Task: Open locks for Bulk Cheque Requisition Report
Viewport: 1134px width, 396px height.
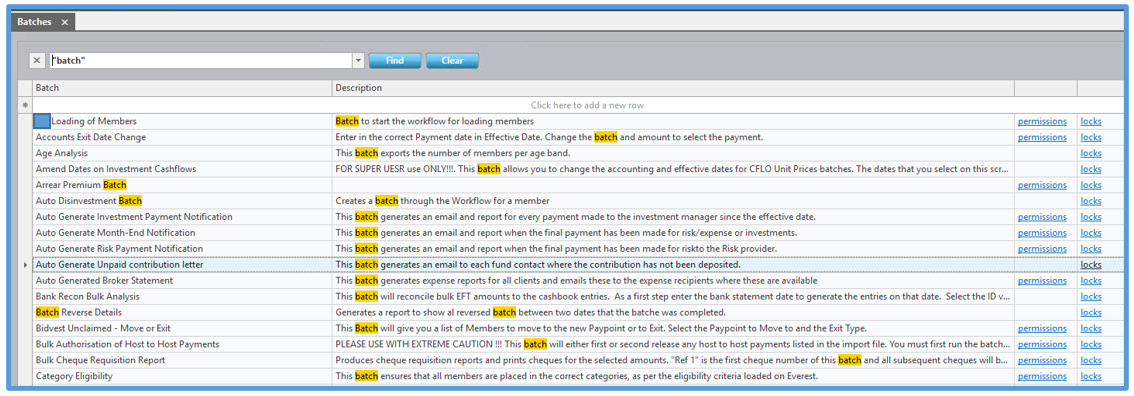Action: [1091, 360]
